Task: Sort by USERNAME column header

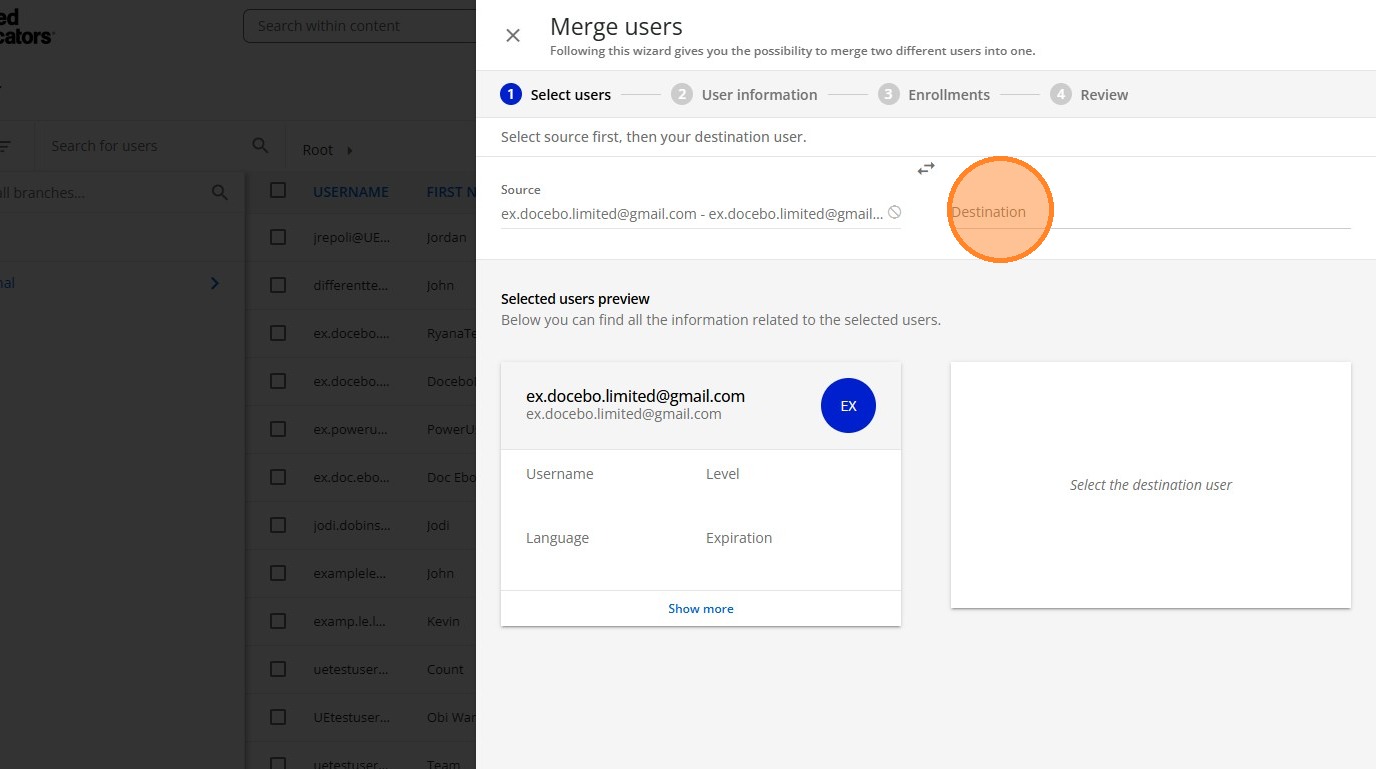Action: click(x=351, y=192)
